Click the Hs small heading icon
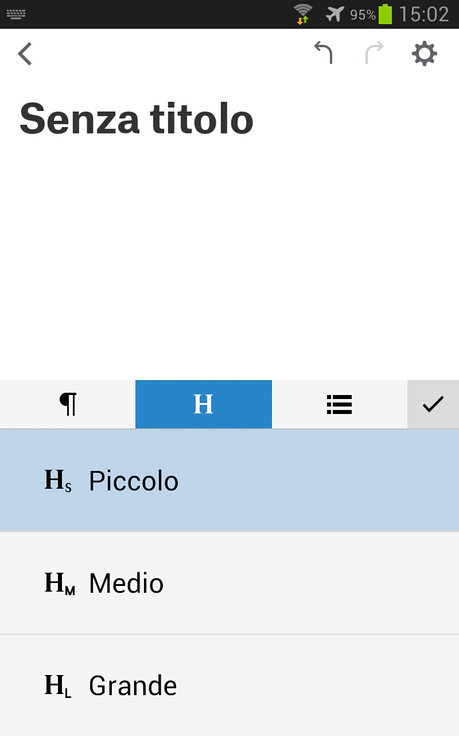 (58, 481)
